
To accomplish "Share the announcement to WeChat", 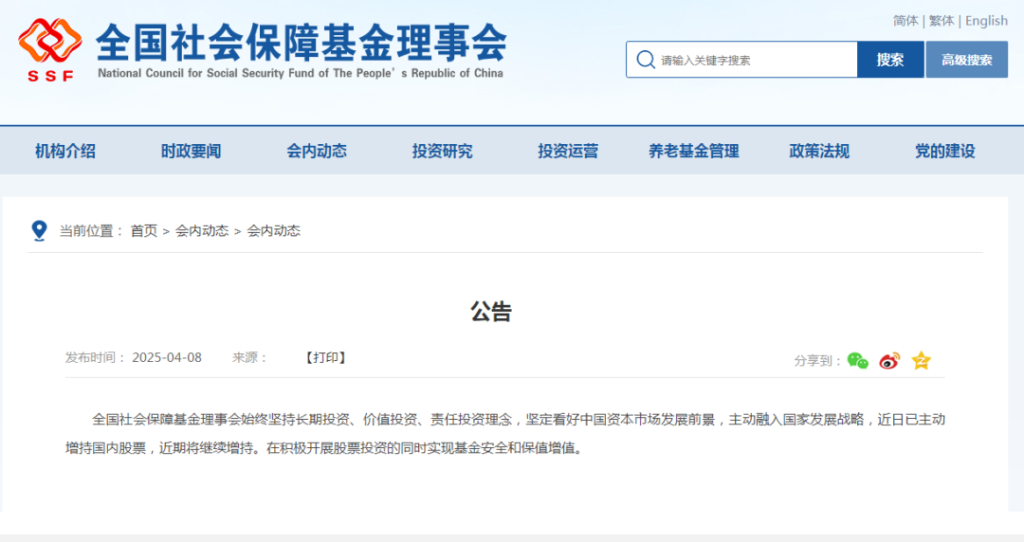I will [x=857, y=360].
